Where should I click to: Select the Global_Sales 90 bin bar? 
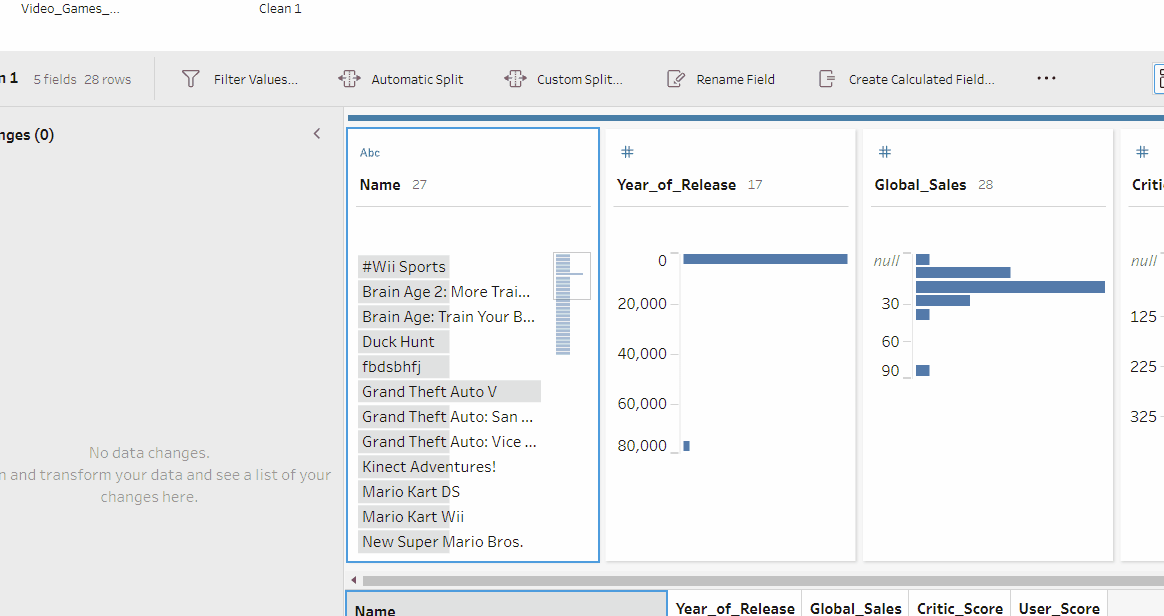923,370
